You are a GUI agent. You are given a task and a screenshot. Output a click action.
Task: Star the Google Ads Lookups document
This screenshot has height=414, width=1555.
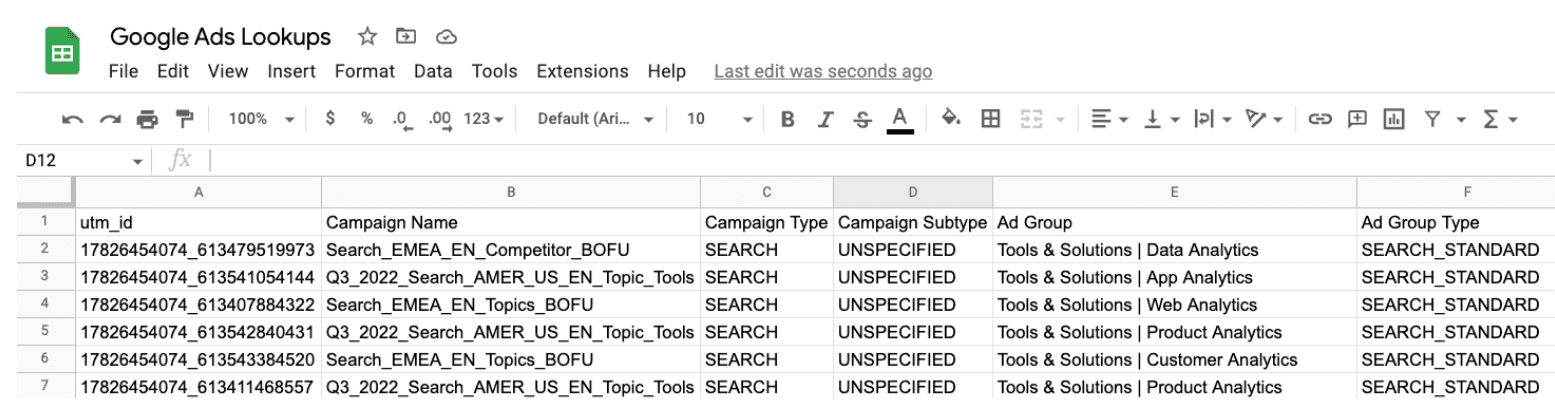point(367,37)
